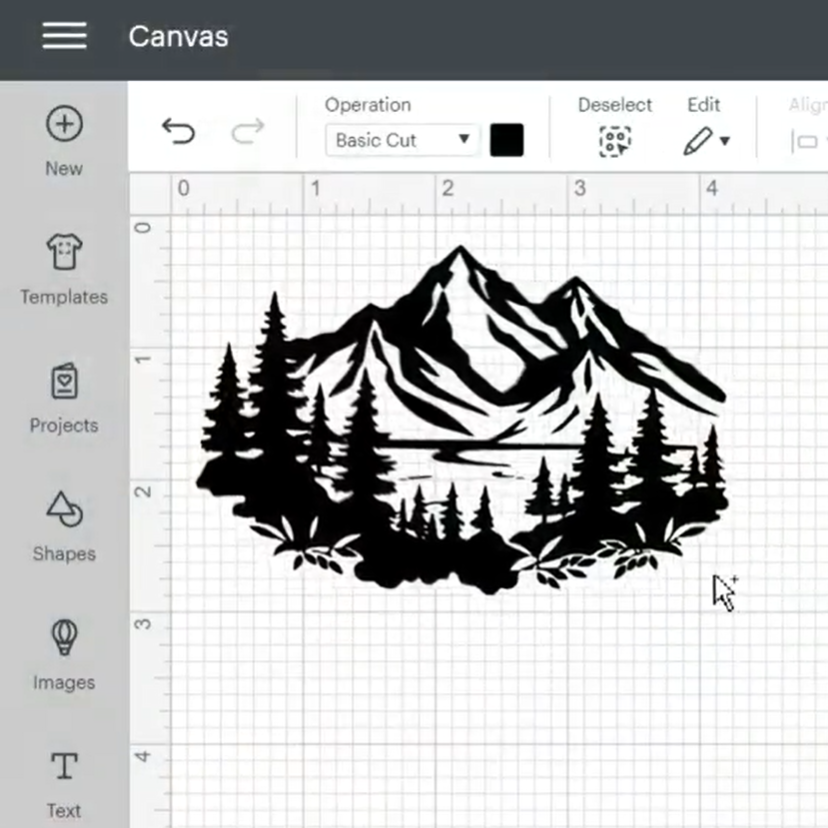Open the Edit pencil dropdown
This screenshot has height=828, width=828.
tap(706, 140)
